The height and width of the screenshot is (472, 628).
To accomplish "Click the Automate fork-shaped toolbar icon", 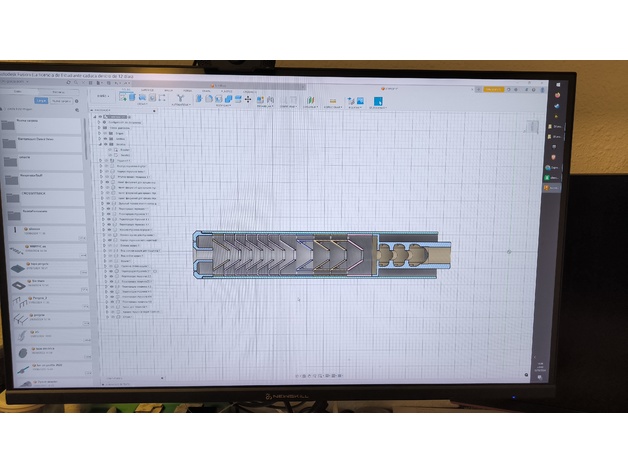I will coord(180,99).
